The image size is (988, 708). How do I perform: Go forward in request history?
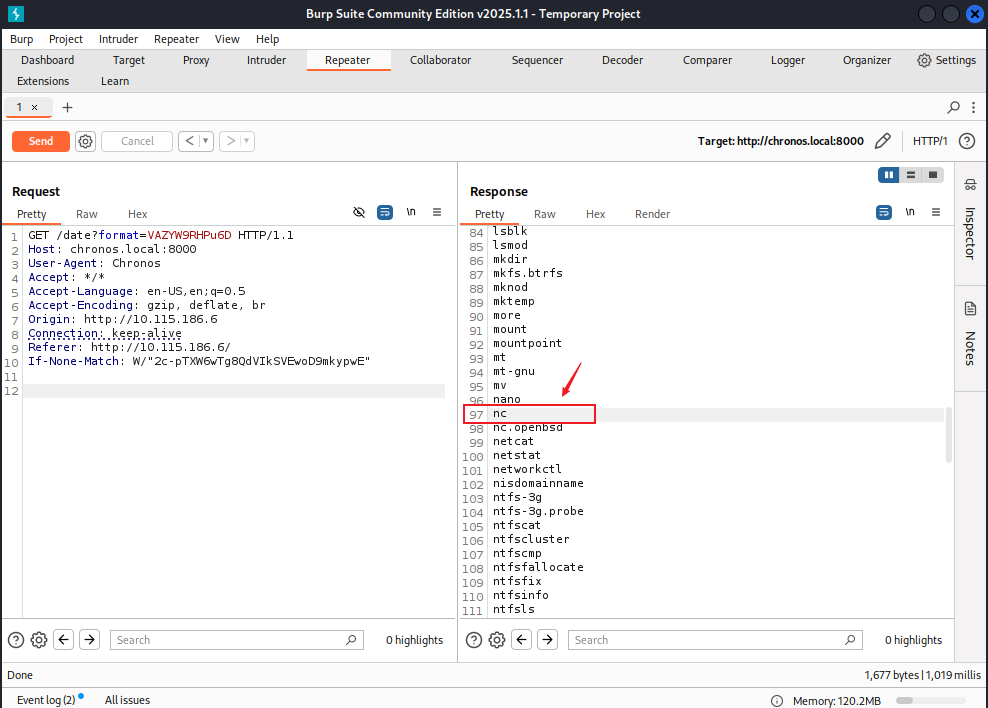231,141
